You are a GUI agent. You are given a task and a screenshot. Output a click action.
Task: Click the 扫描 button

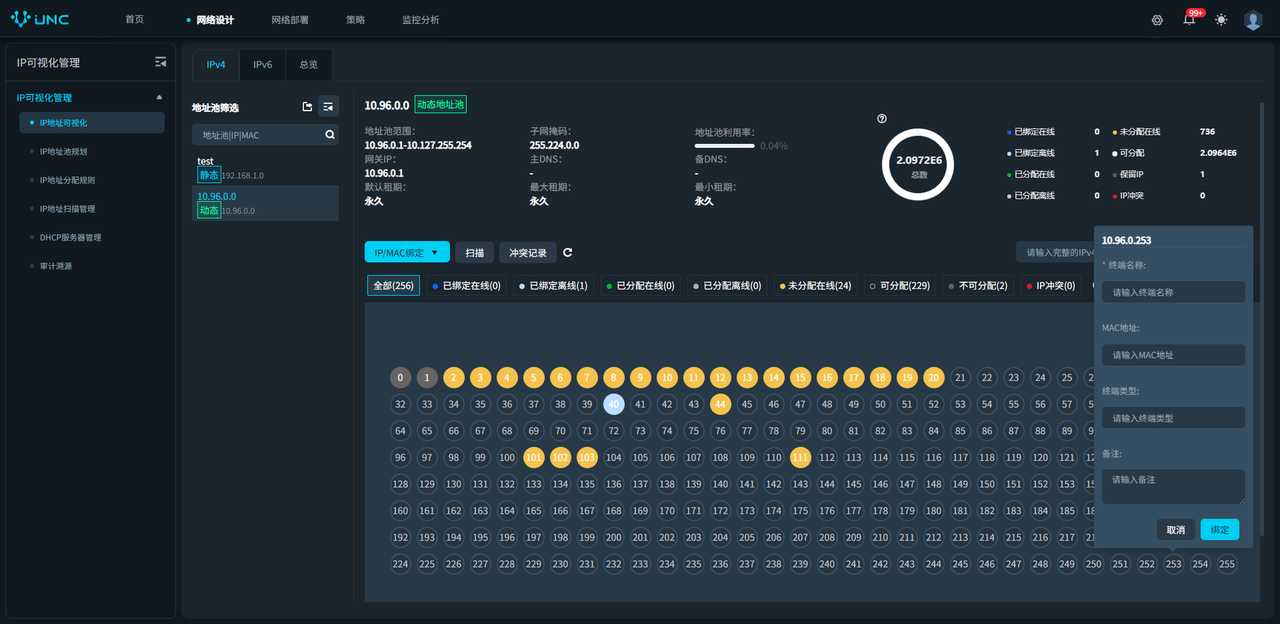coord(474,253)
